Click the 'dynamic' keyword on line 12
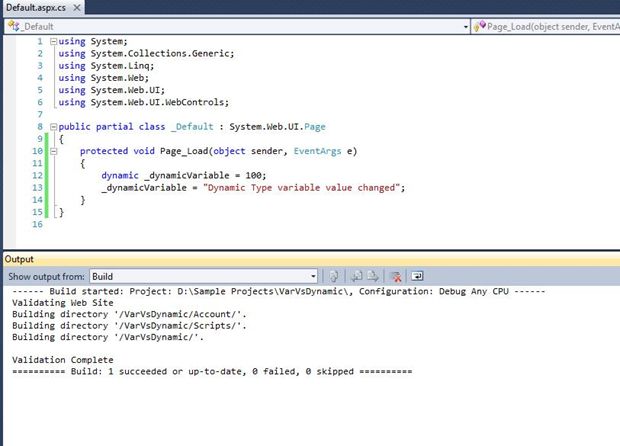620x446 pixels. tap(120, 176)
